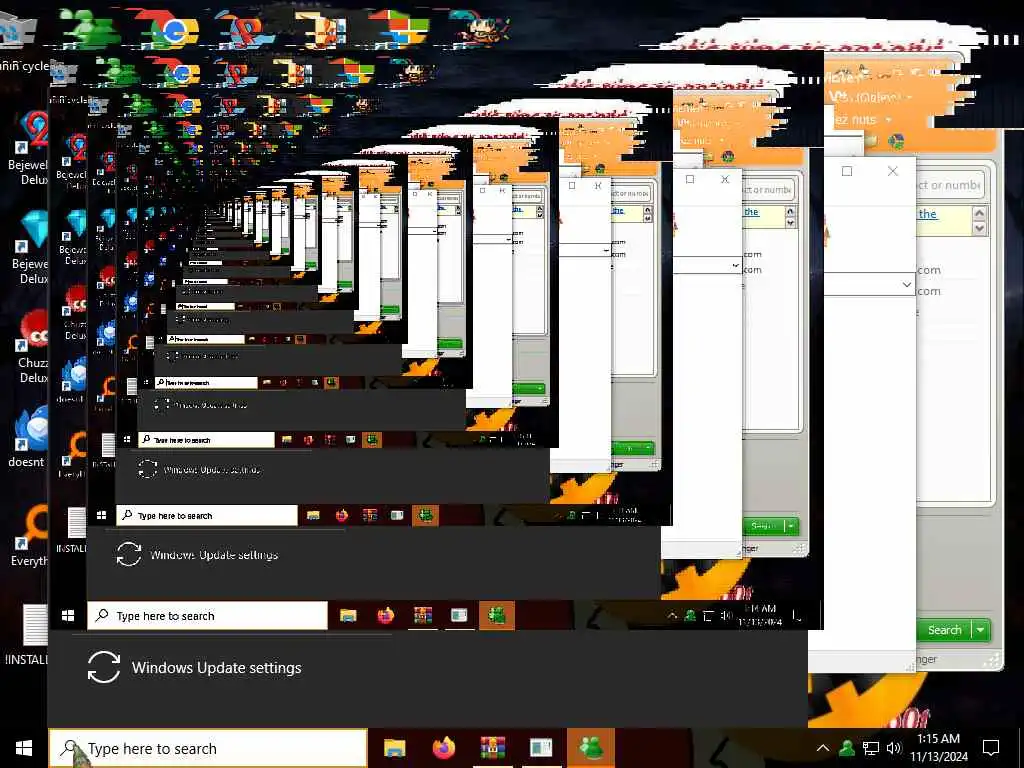Open the 'ez nuts' dropdown in the largest Messenger window
This screenshot has width=1024, height=768.
click(x=888, y=120)
